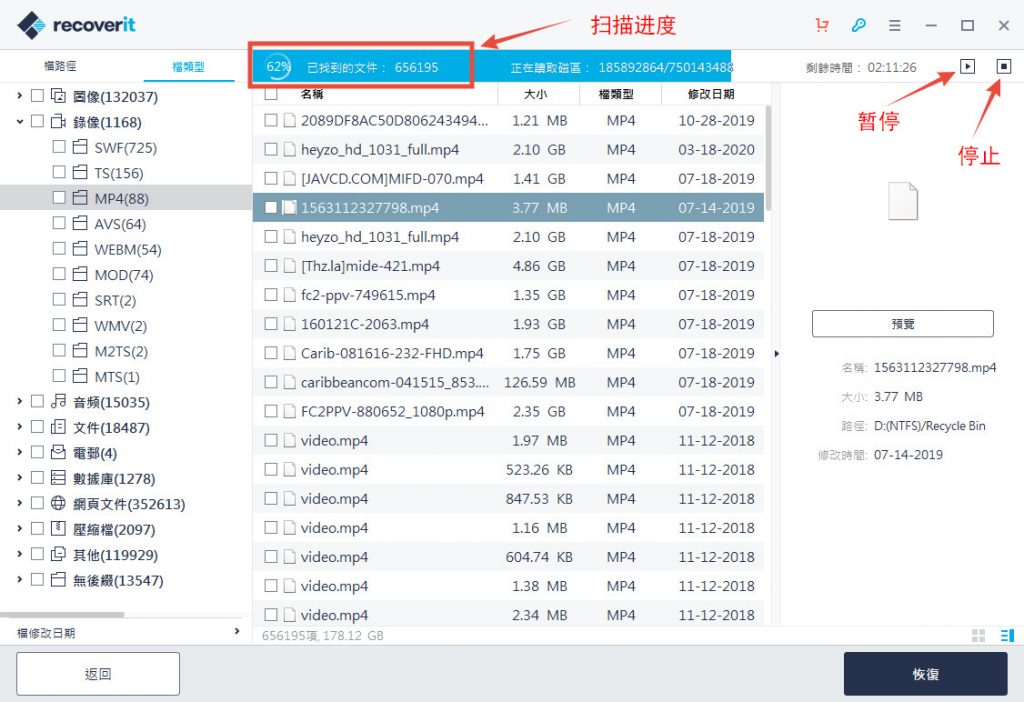Screen dimensions: 1024x702
Task: Sort by the 大小 size column
Action: point(538,94)
